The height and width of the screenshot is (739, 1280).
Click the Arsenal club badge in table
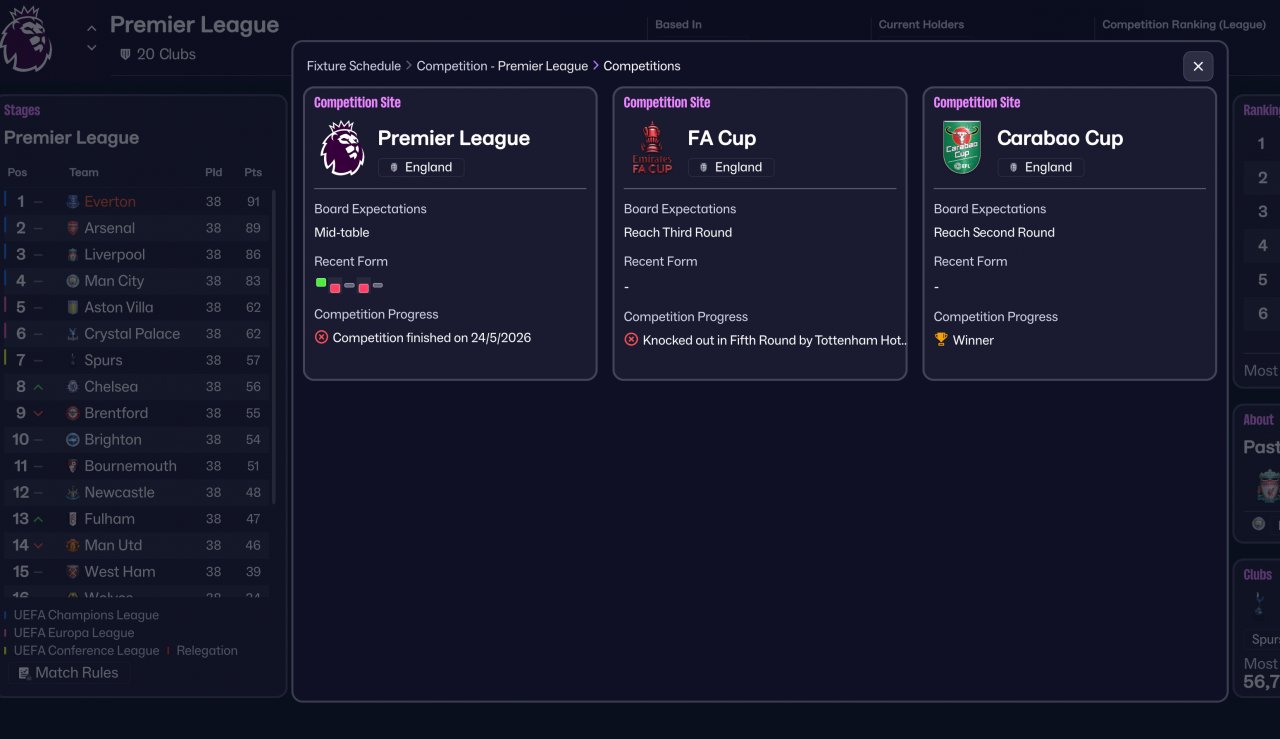pos(72,228)
